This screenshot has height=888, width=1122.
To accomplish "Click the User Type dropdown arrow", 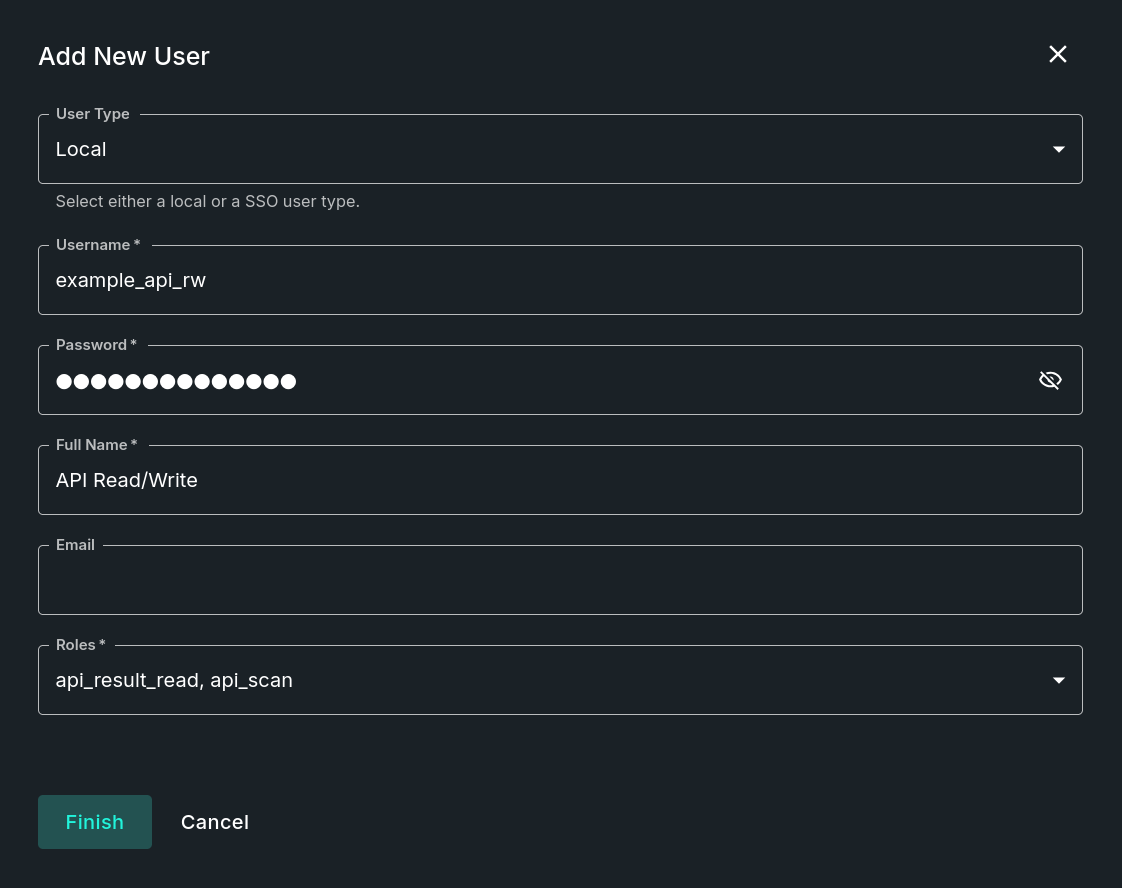I will point(1058,149).
